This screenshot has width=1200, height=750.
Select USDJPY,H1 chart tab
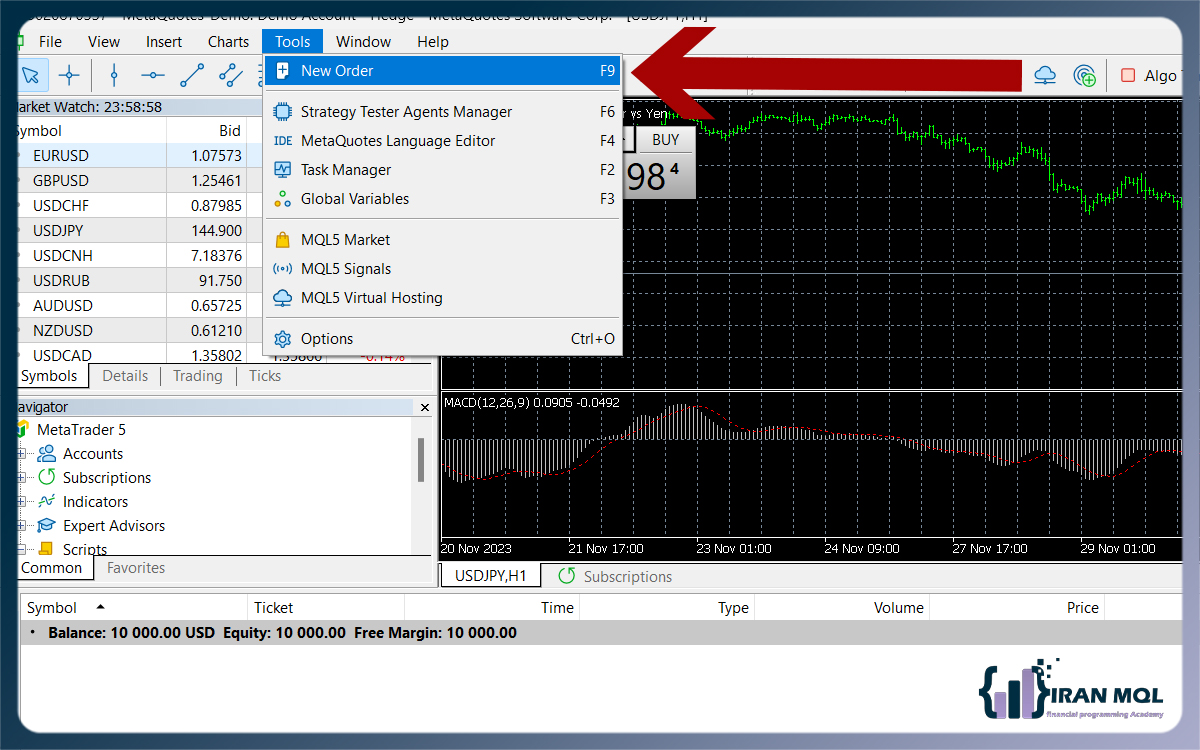[x=490, y=577]
